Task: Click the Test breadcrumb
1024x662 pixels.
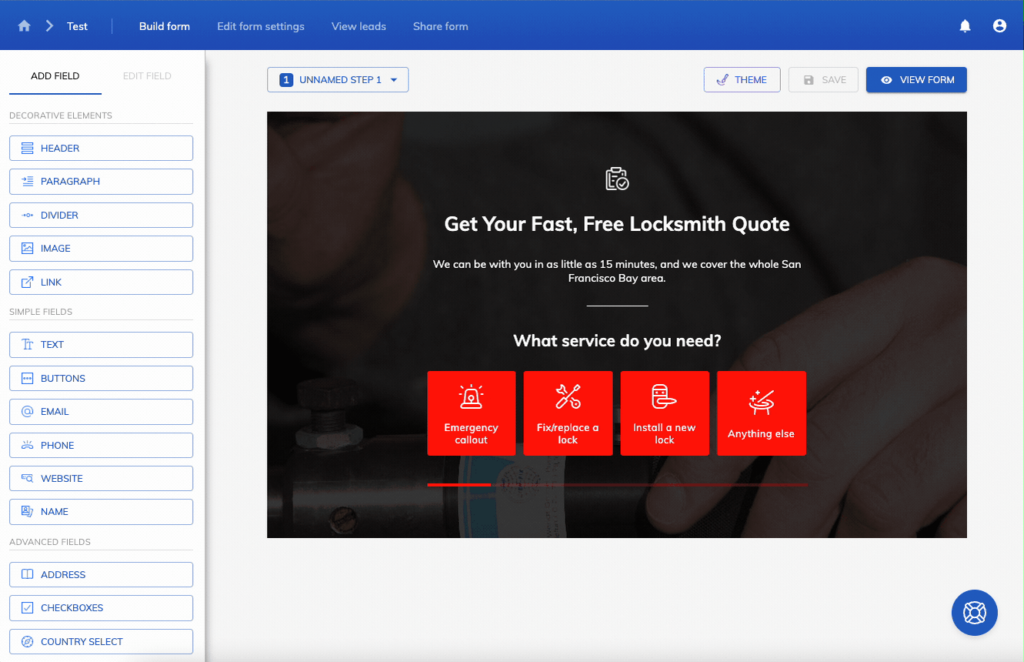Action: click(77, 26)
